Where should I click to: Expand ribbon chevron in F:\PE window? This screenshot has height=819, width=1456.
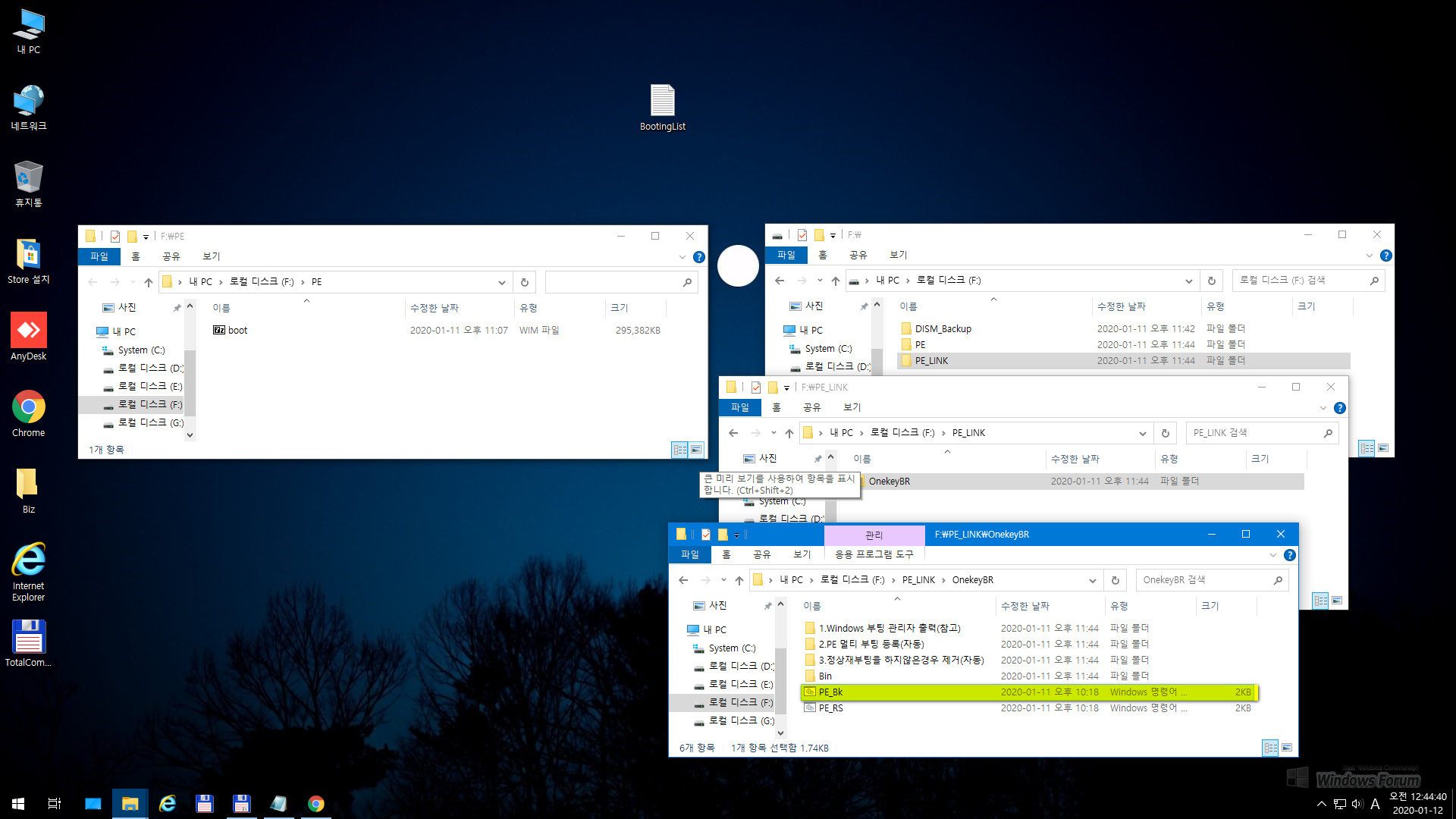(682, 257)
